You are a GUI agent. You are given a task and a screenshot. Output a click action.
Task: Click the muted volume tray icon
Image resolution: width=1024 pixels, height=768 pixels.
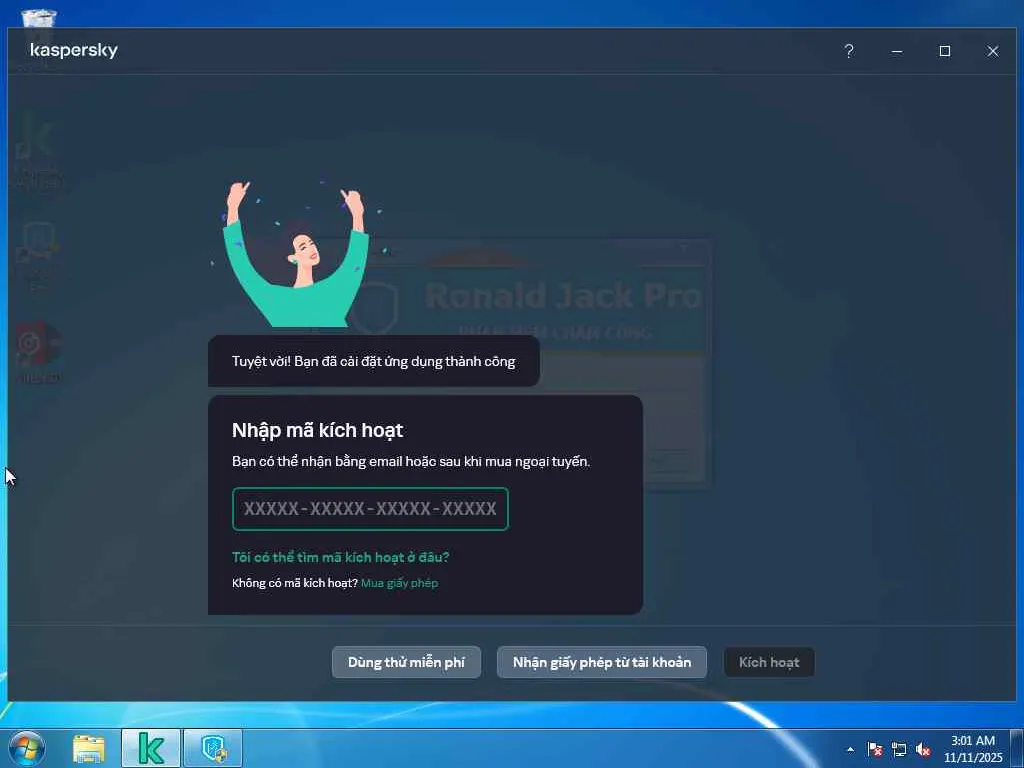coord(923,749)
